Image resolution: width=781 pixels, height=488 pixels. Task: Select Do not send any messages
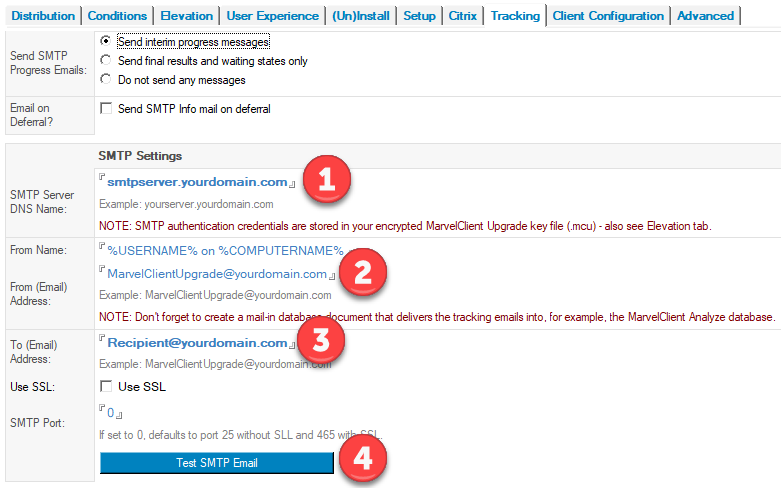tap(107, 80)
